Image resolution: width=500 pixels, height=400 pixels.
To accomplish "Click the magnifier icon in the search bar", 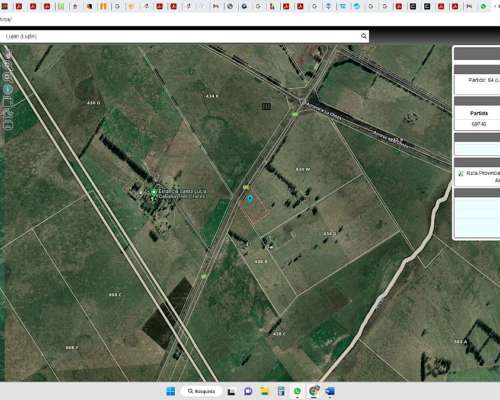I will coord(364,36).
